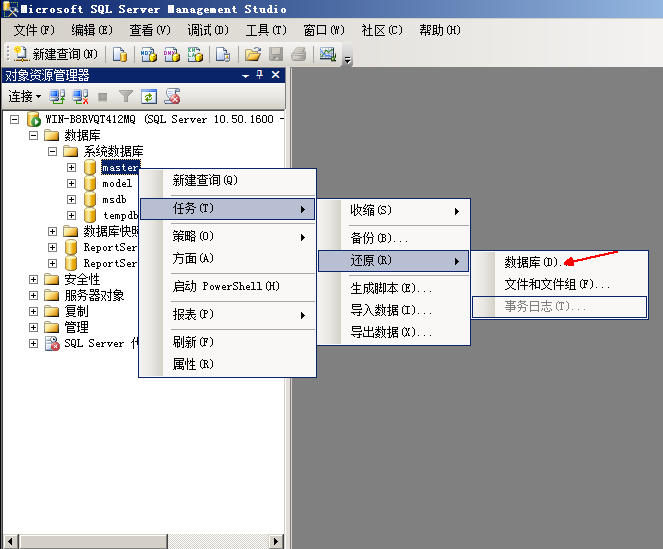Click the Activity Monitor icon
Image resolution: width=663 pixels, height=549 pixels.
[328, 54]
